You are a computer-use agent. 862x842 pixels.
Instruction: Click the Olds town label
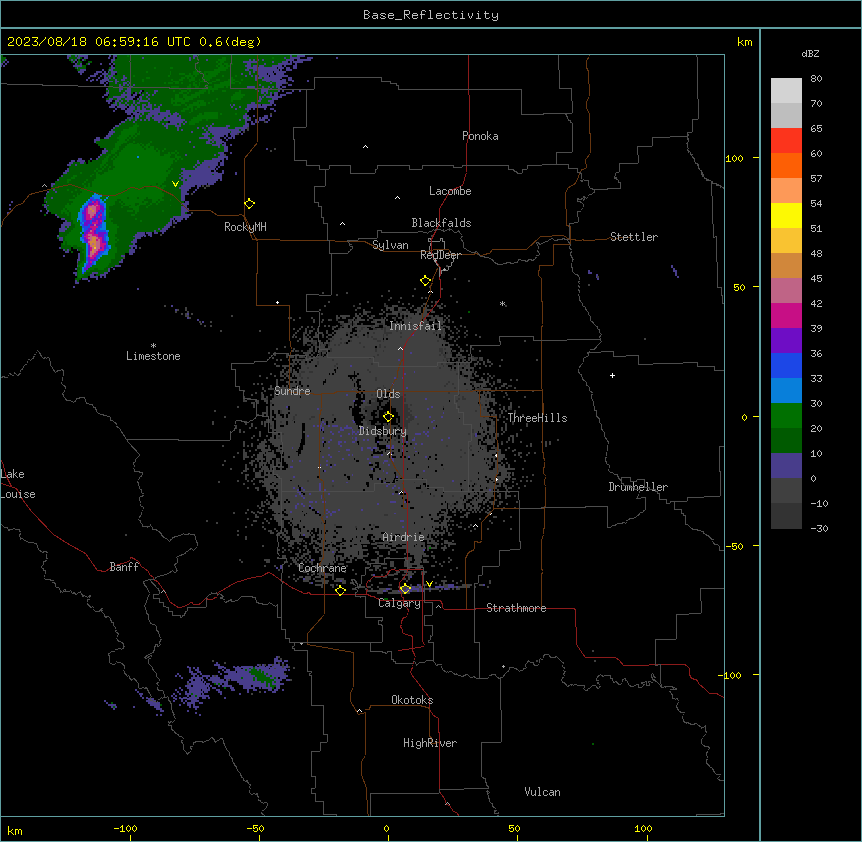pyautogui.click(x=388, y=394)
